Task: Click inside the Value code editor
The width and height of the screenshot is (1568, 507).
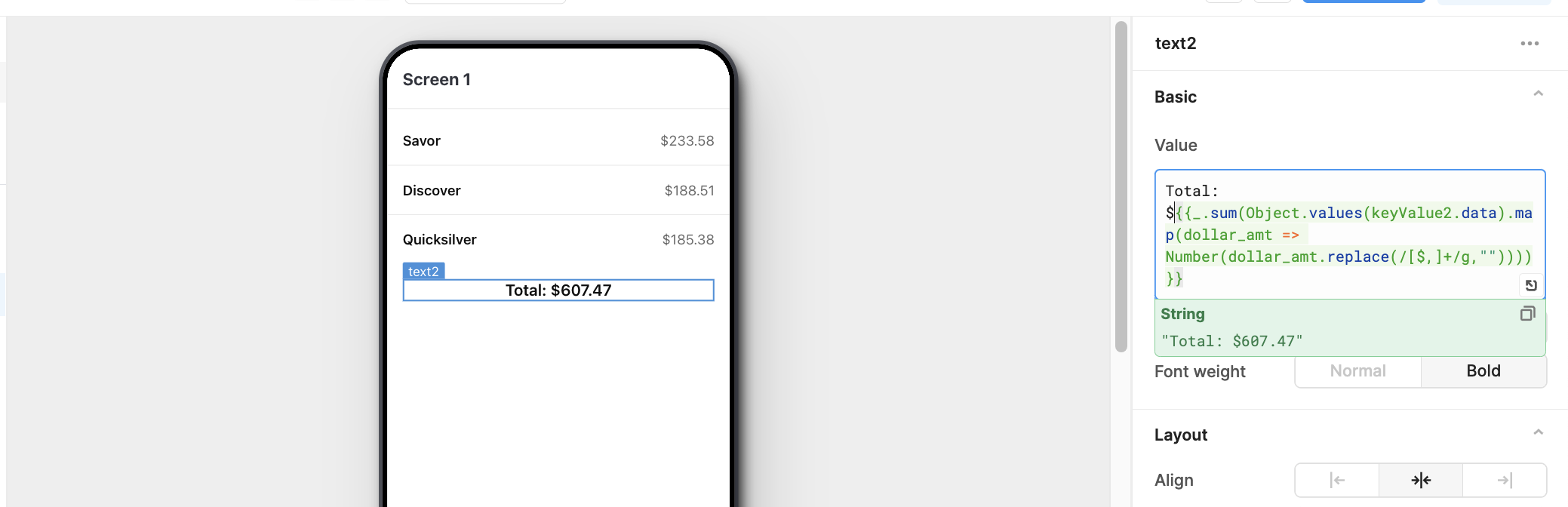Action: 1349,235
